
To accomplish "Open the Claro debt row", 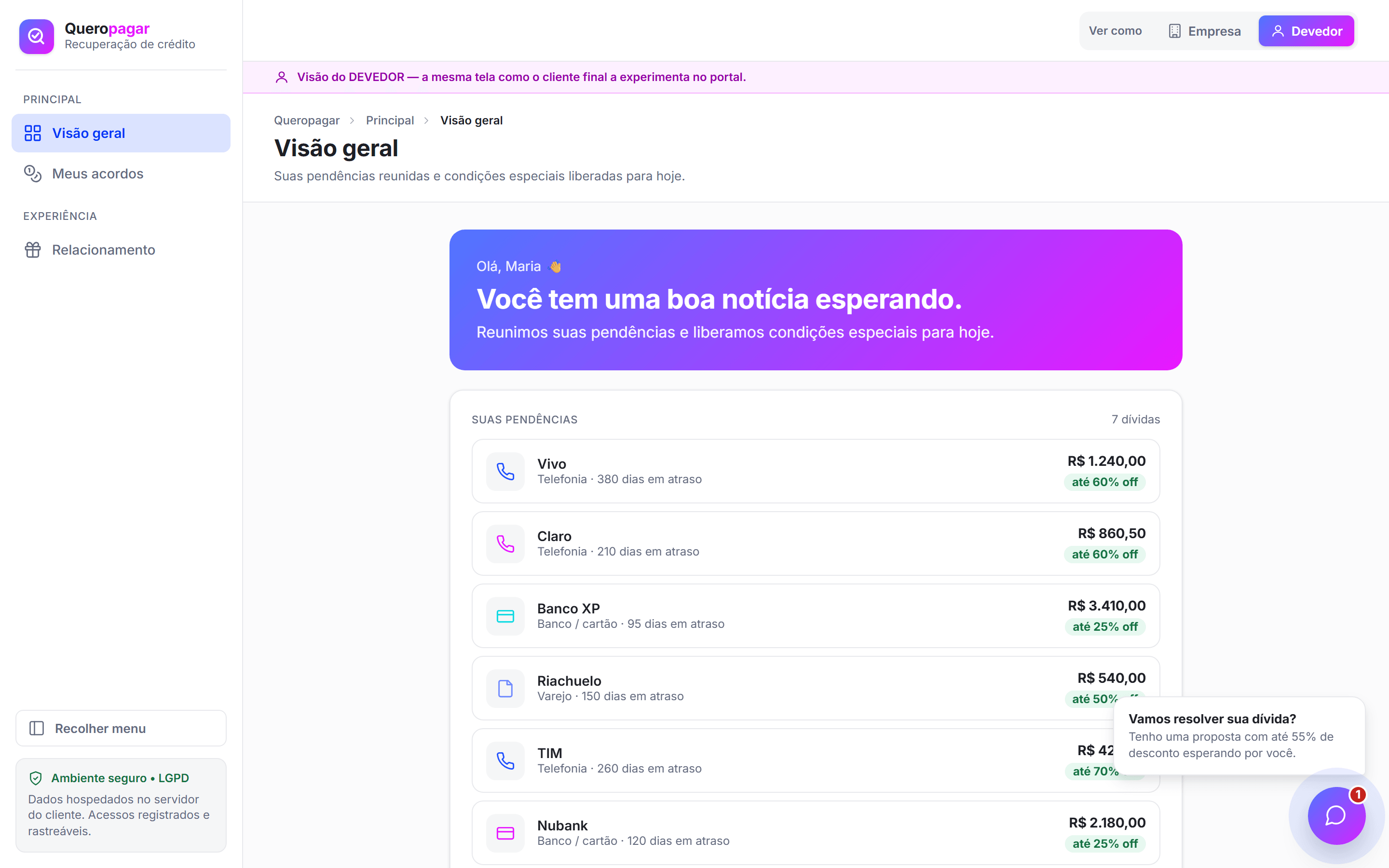I will pos(816,543).
